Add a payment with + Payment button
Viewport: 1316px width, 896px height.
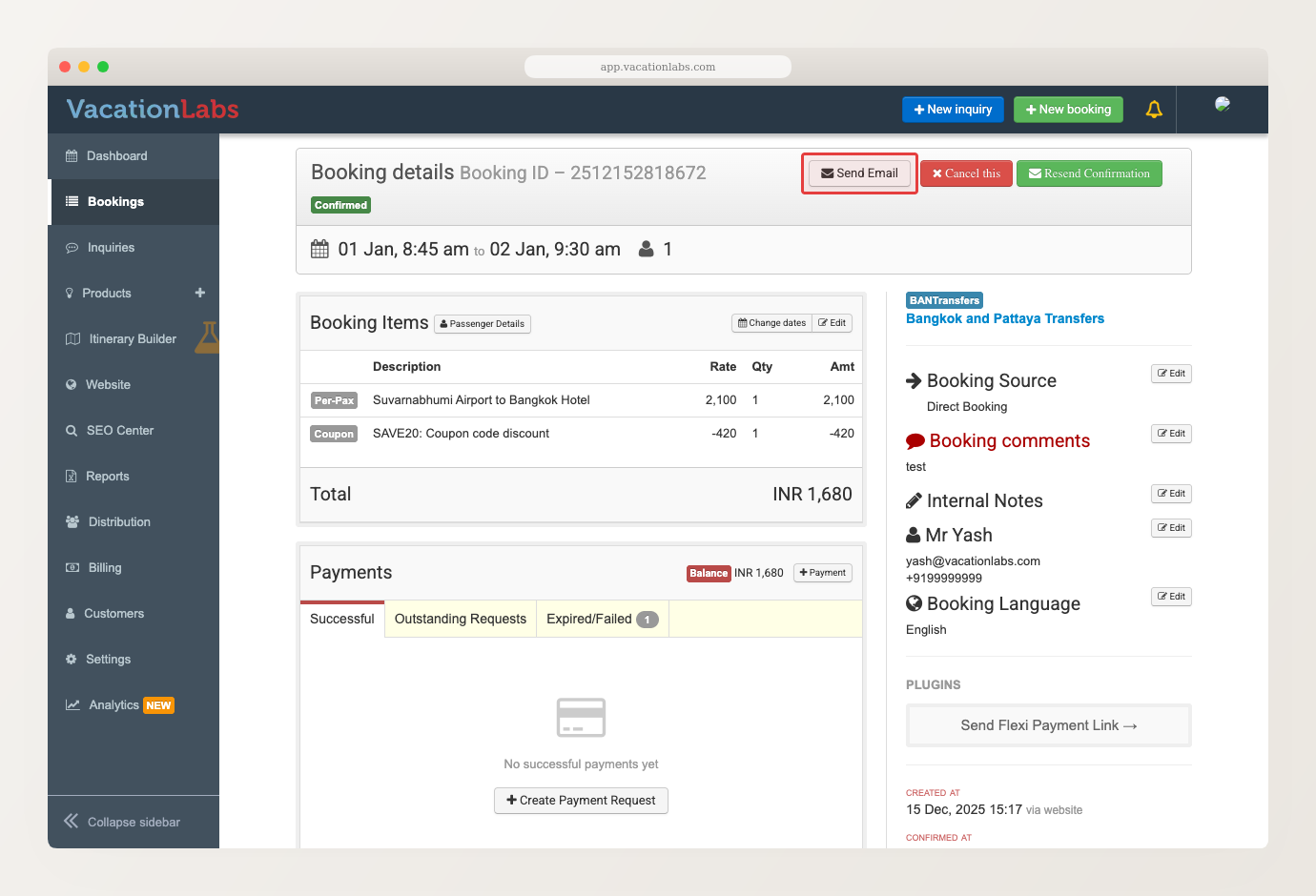click(823, 573)
